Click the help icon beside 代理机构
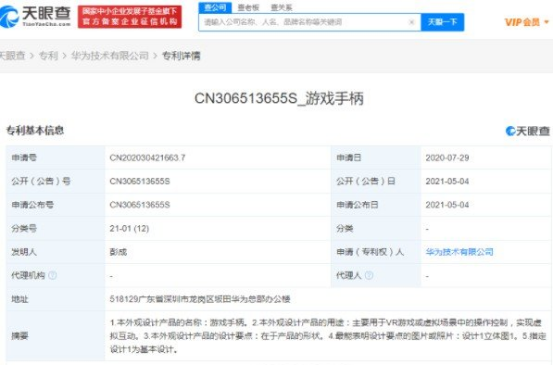The height and width of the screenshot is (365, 554). point(52,275)
